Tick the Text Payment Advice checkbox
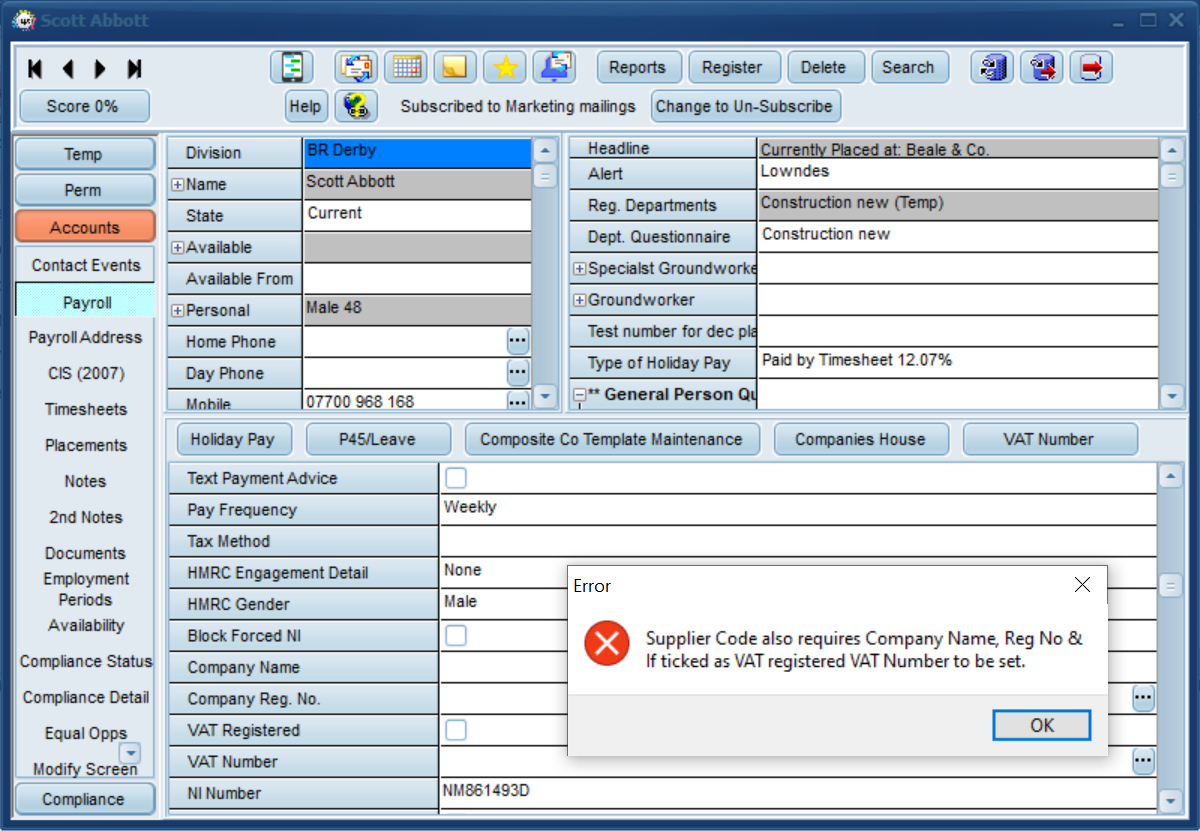The image size is (1200, 831). (x=455, y=478)
